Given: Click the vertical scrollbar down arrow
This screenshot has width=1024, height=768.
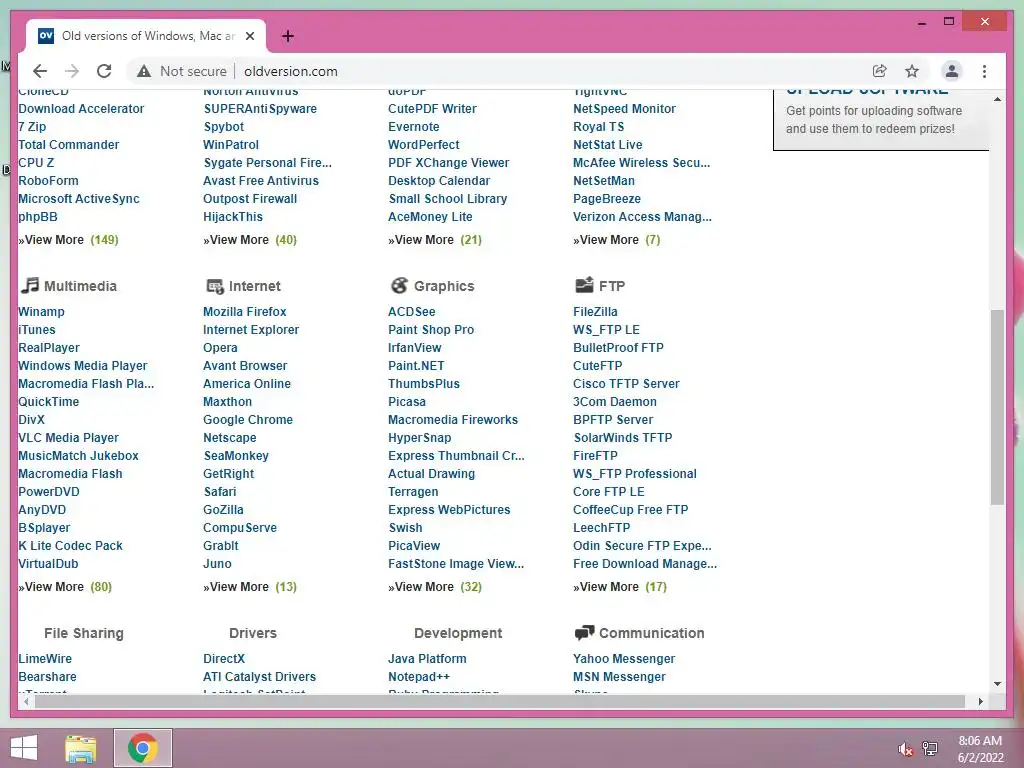Looking at the screenshot, I should tap(997, 684).
